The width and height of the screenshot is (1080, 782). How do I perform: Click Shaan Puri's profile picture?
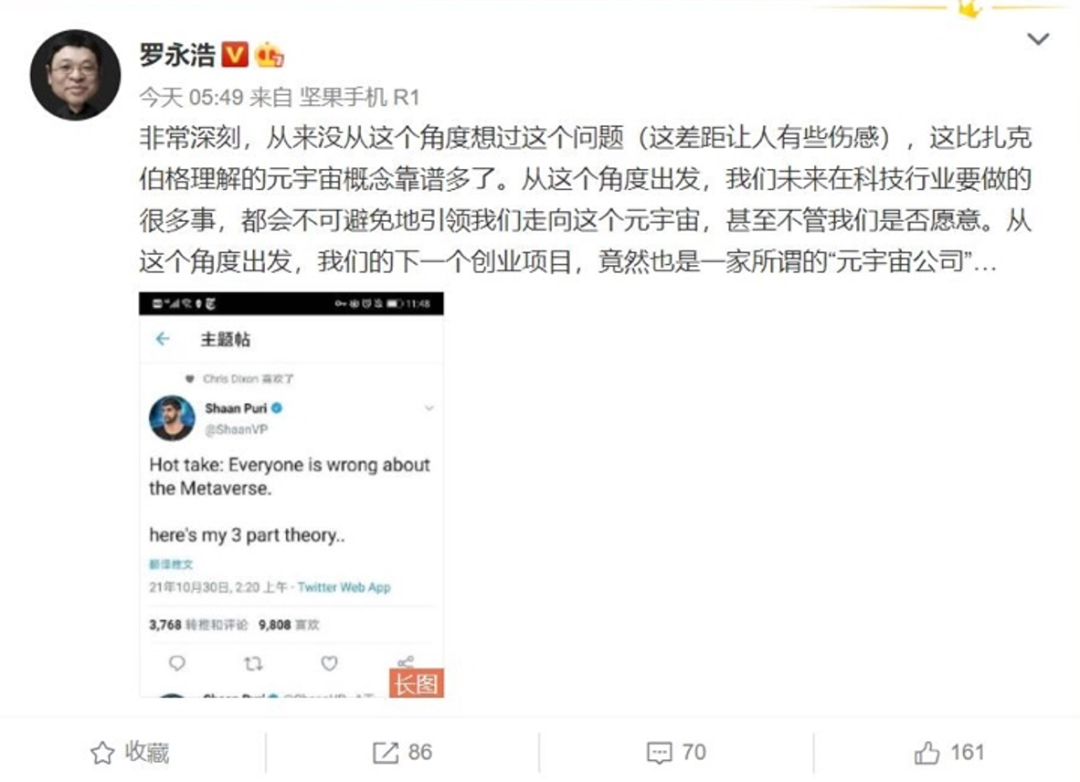pyautogui.click(x=172, y=418)
